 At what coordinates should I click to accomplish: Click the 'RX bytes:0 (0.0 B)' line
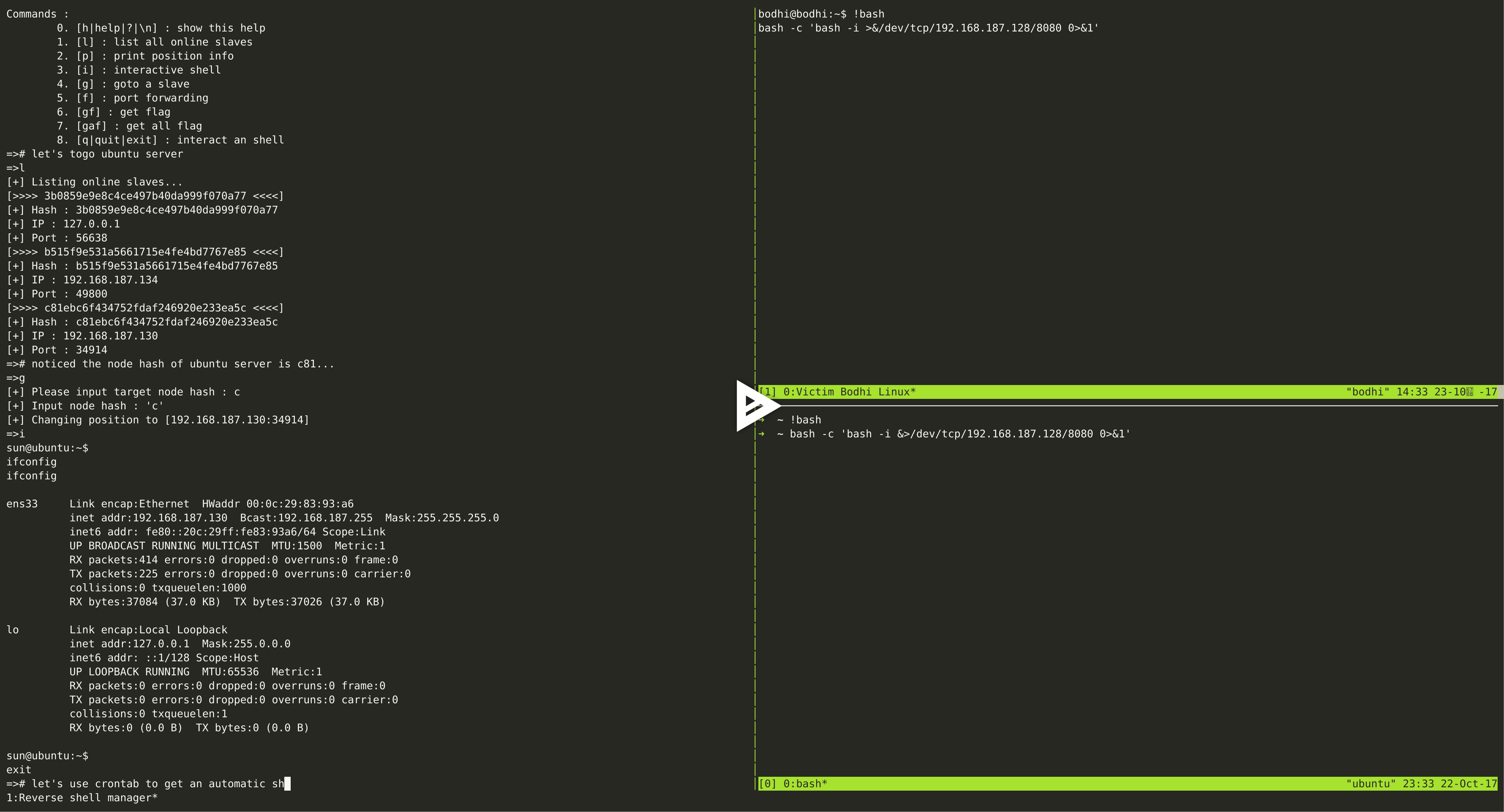click(x=189, y=728)
